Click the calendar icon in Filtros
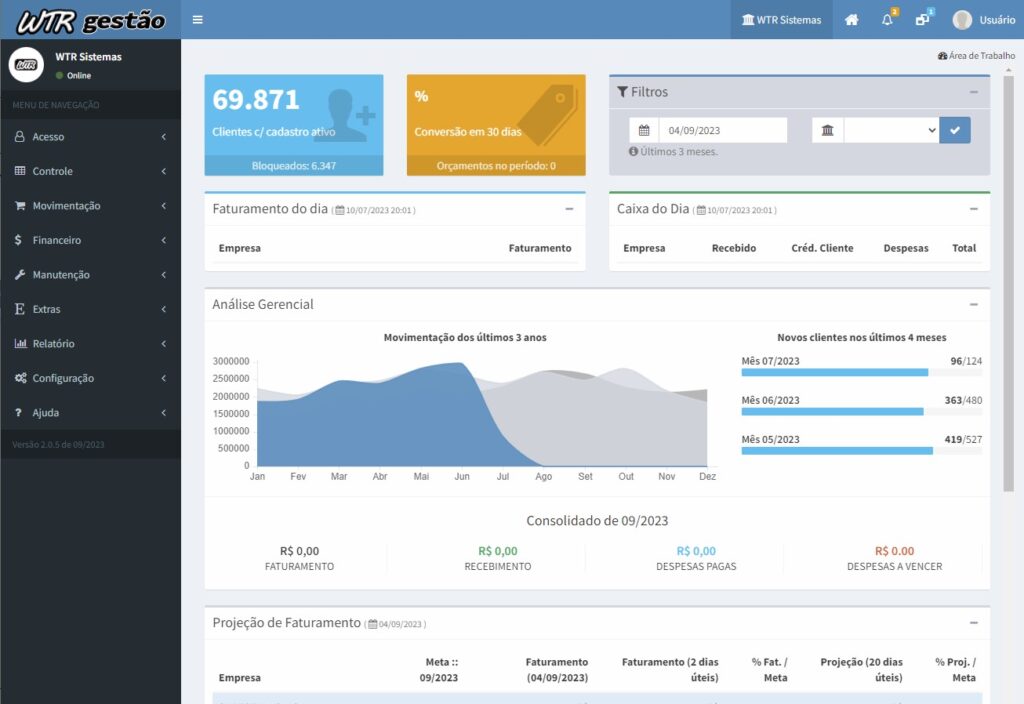This screenshot has height=704, width=1024. click(x=644, y=130)
